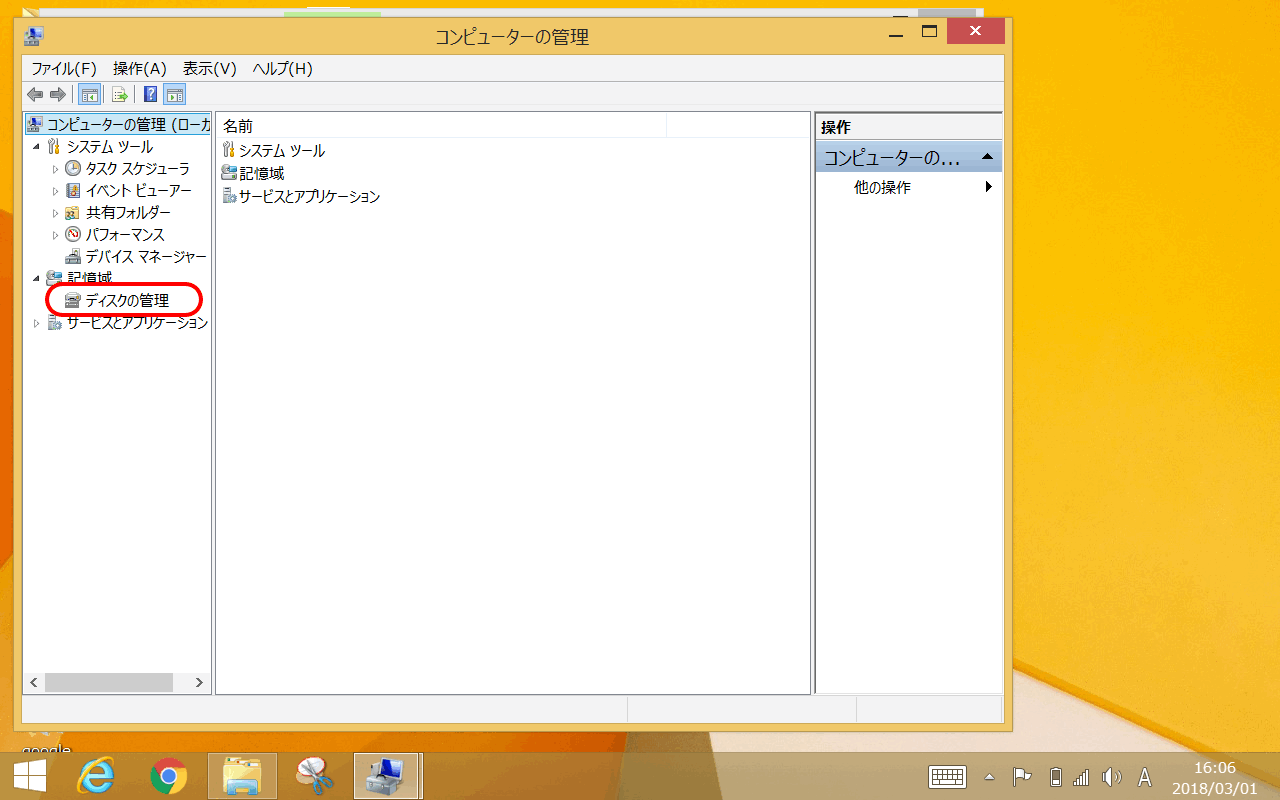Expand the イベント ビューアー node arrow
Screen dimensions: 1280x800
tap(56, 191)
